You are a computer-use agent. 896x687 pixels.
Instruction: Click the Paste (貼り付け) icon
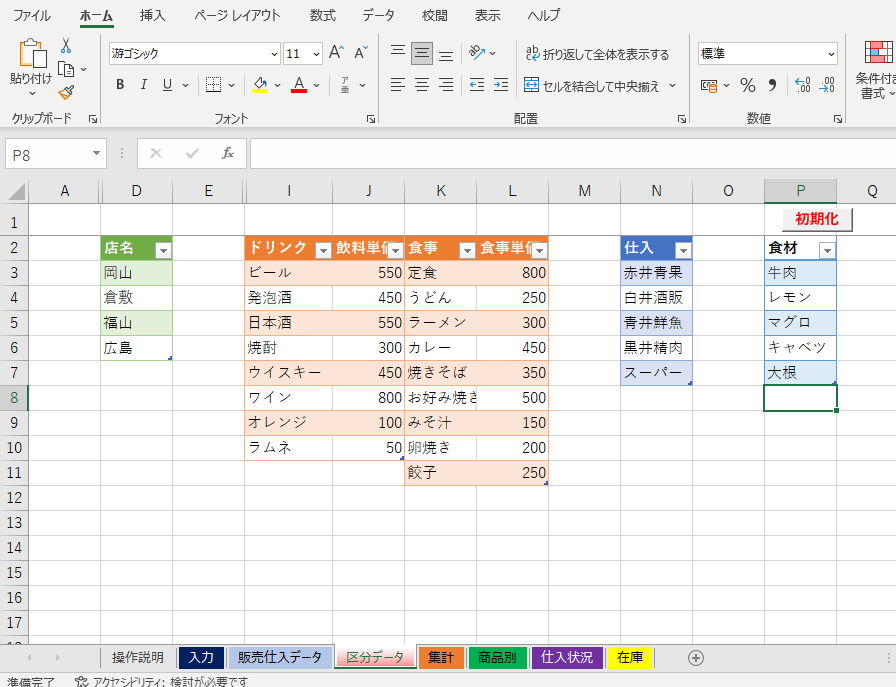point(32,54)
